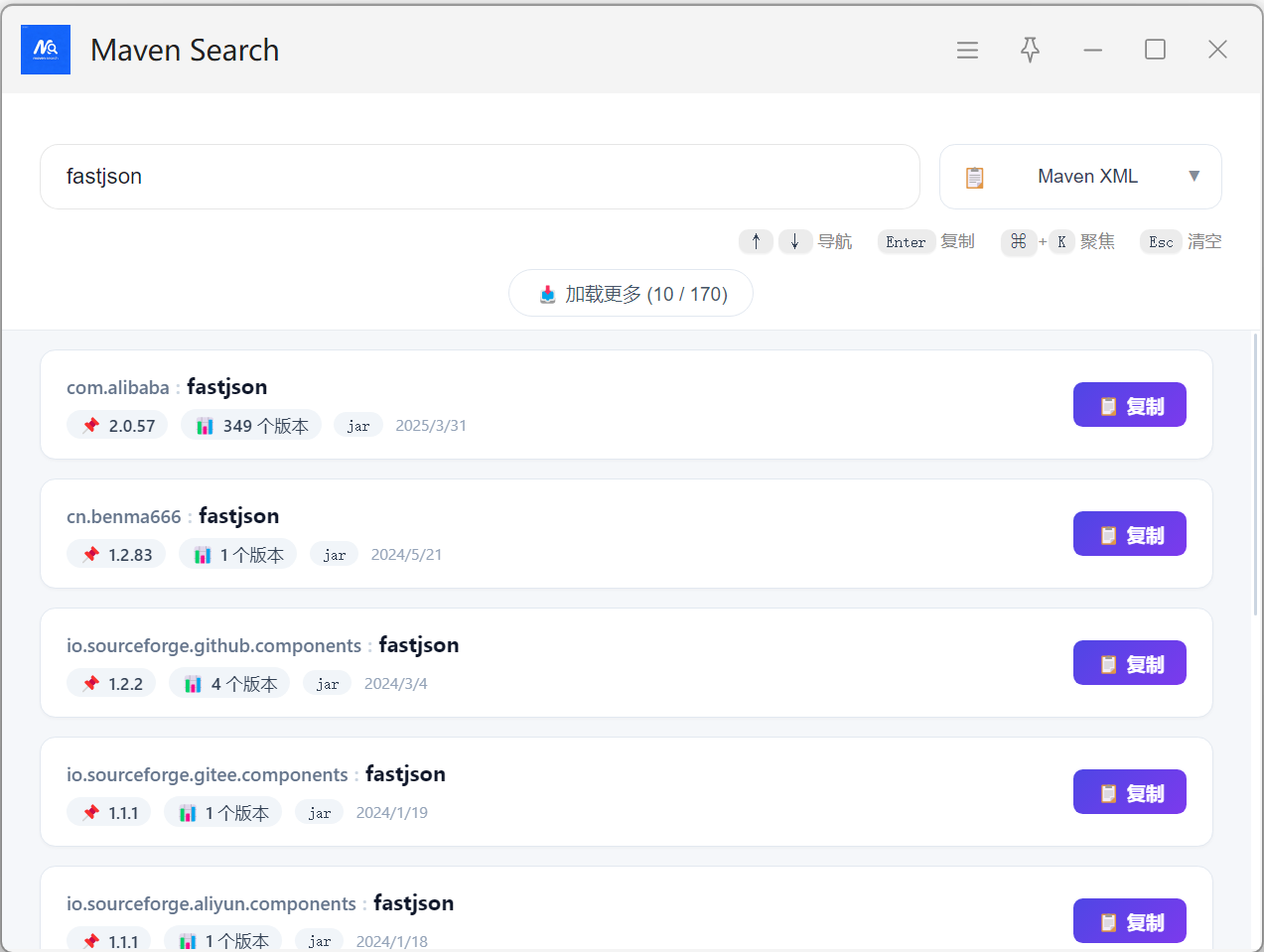Screen dimensions: 1264x952
Task: Copy io.sourceforge.gitee.components fastjson dependency
Action: 1130,792
